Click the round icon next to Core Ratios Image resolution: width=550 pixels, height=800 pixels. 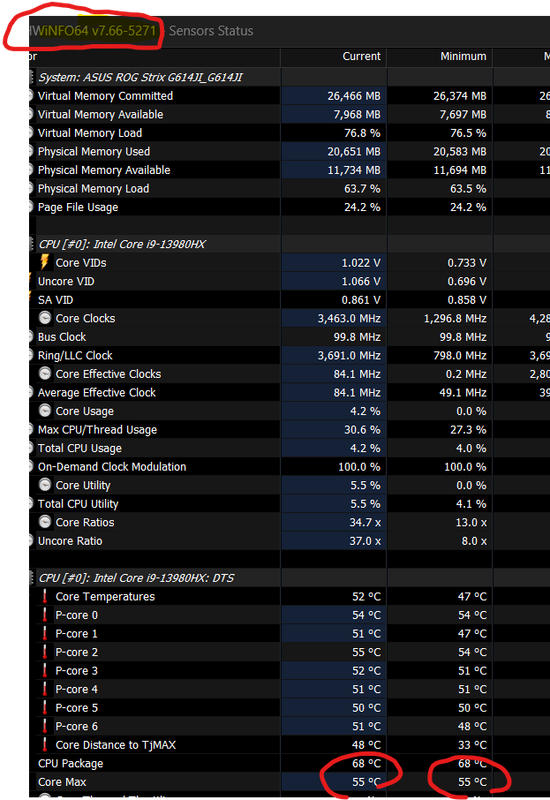[x=45, y=522]
